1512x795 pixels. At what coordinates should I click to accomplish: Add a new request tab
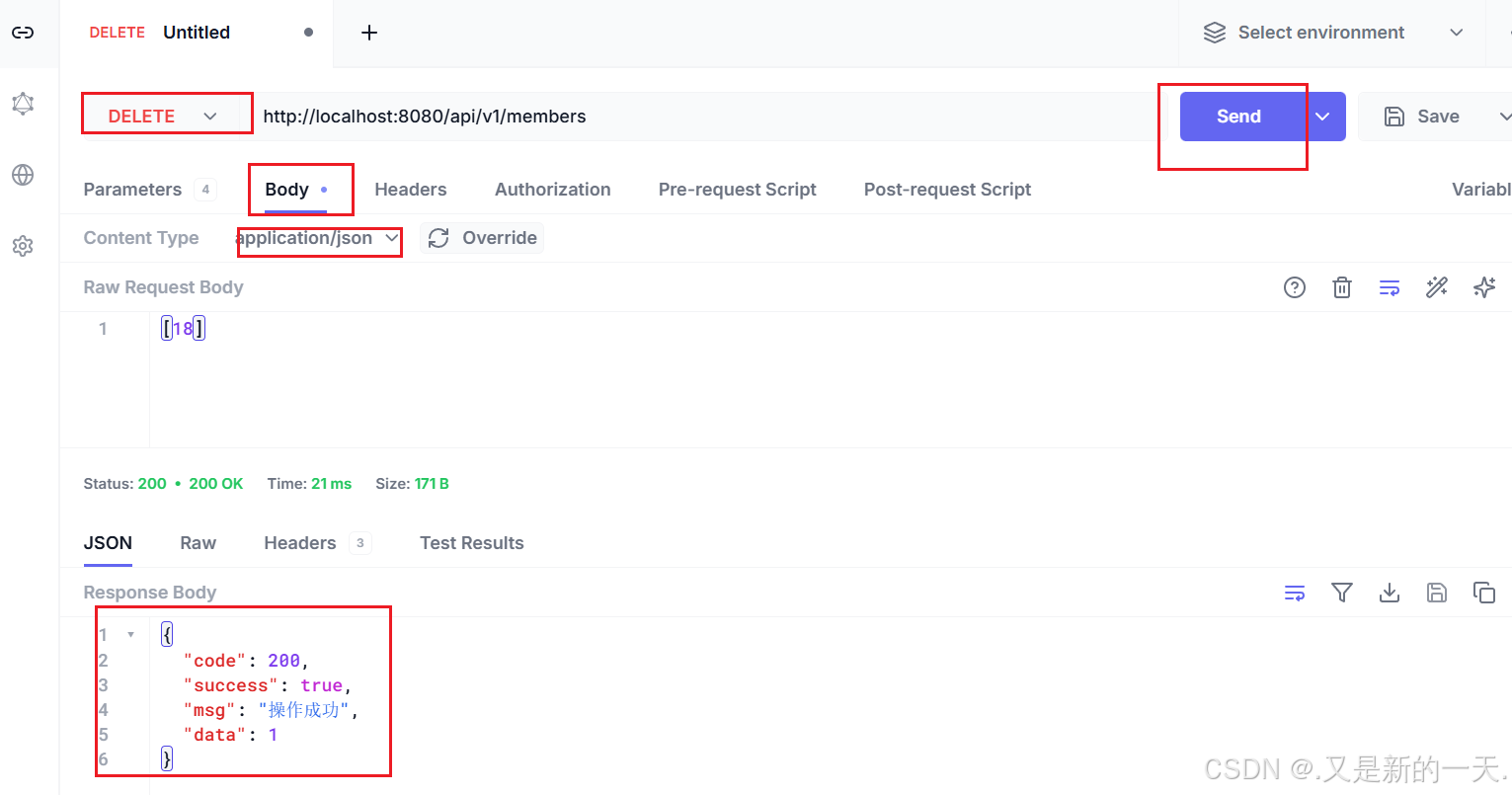tap(369, 33)
